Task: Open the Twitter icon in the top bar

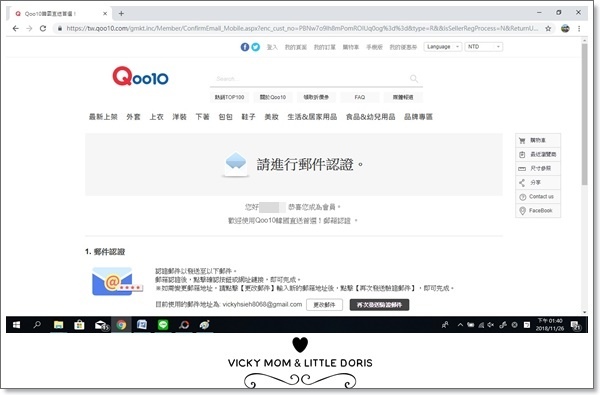Action: click(x=256, y=47)
